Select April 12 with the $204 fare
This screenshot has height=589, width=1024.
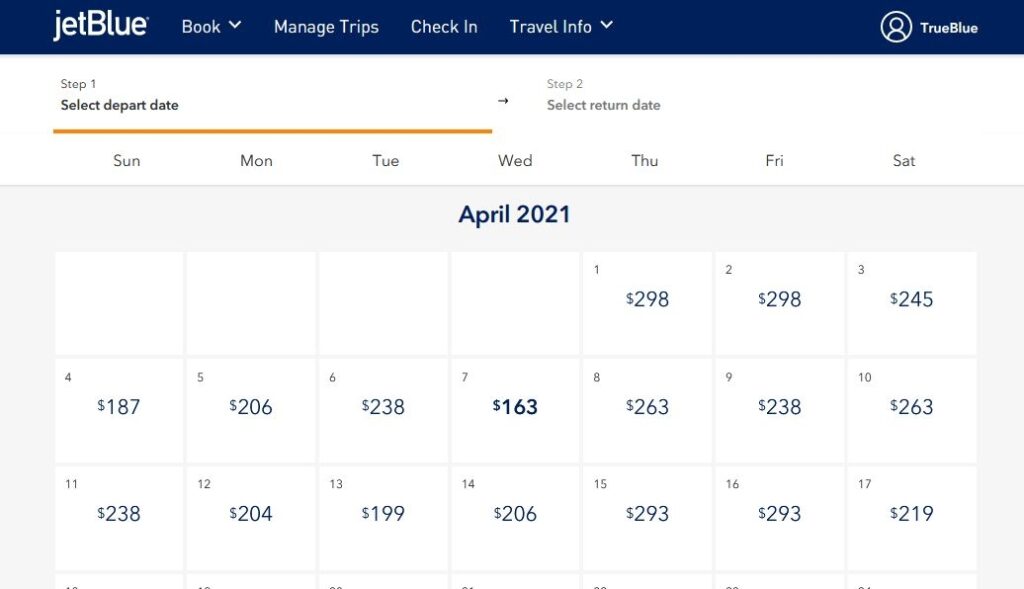(x=250, y=514)
